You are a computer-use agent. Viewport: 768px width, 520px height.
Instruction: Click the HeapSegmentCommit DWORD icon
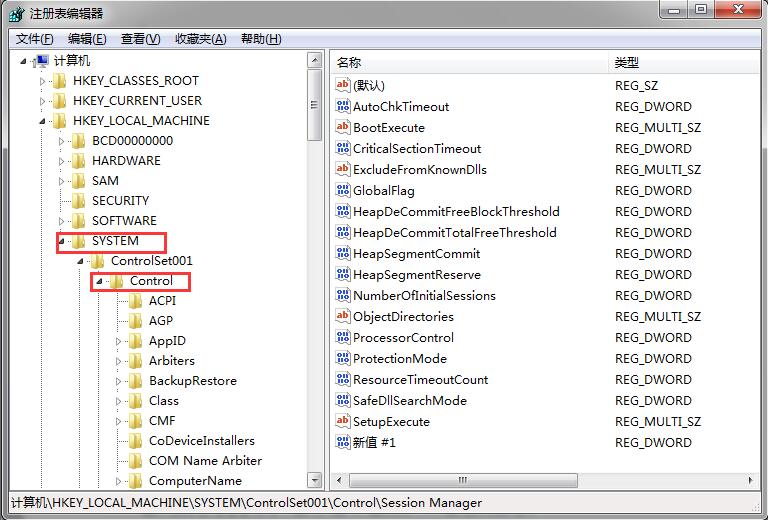click(x=343, y=254)
